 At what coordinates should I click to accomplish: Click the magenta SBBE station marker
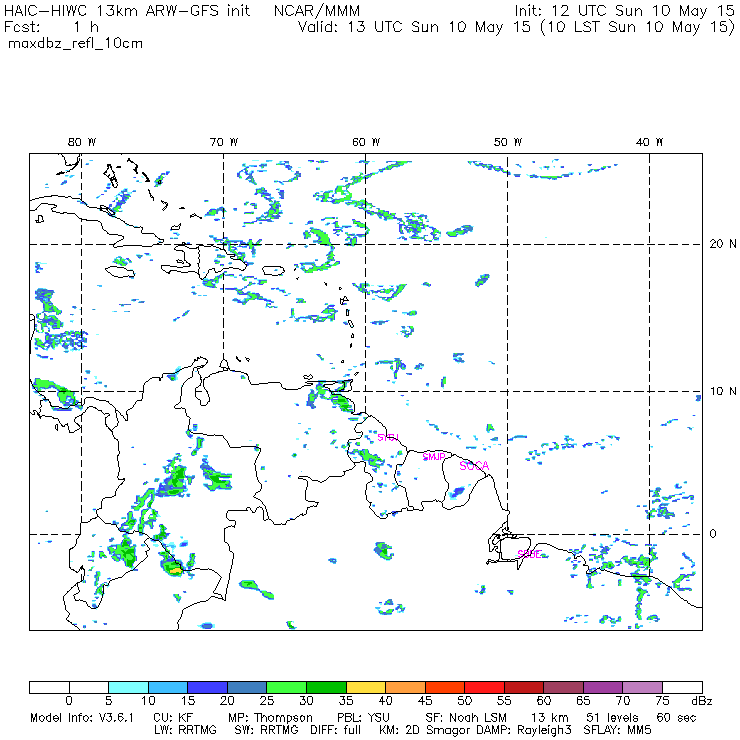click(529, 555)
